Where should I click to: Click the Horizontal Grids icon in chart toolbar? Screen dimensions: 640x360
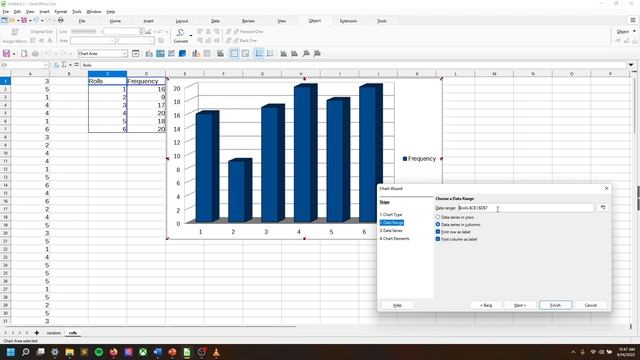(259, 53)
